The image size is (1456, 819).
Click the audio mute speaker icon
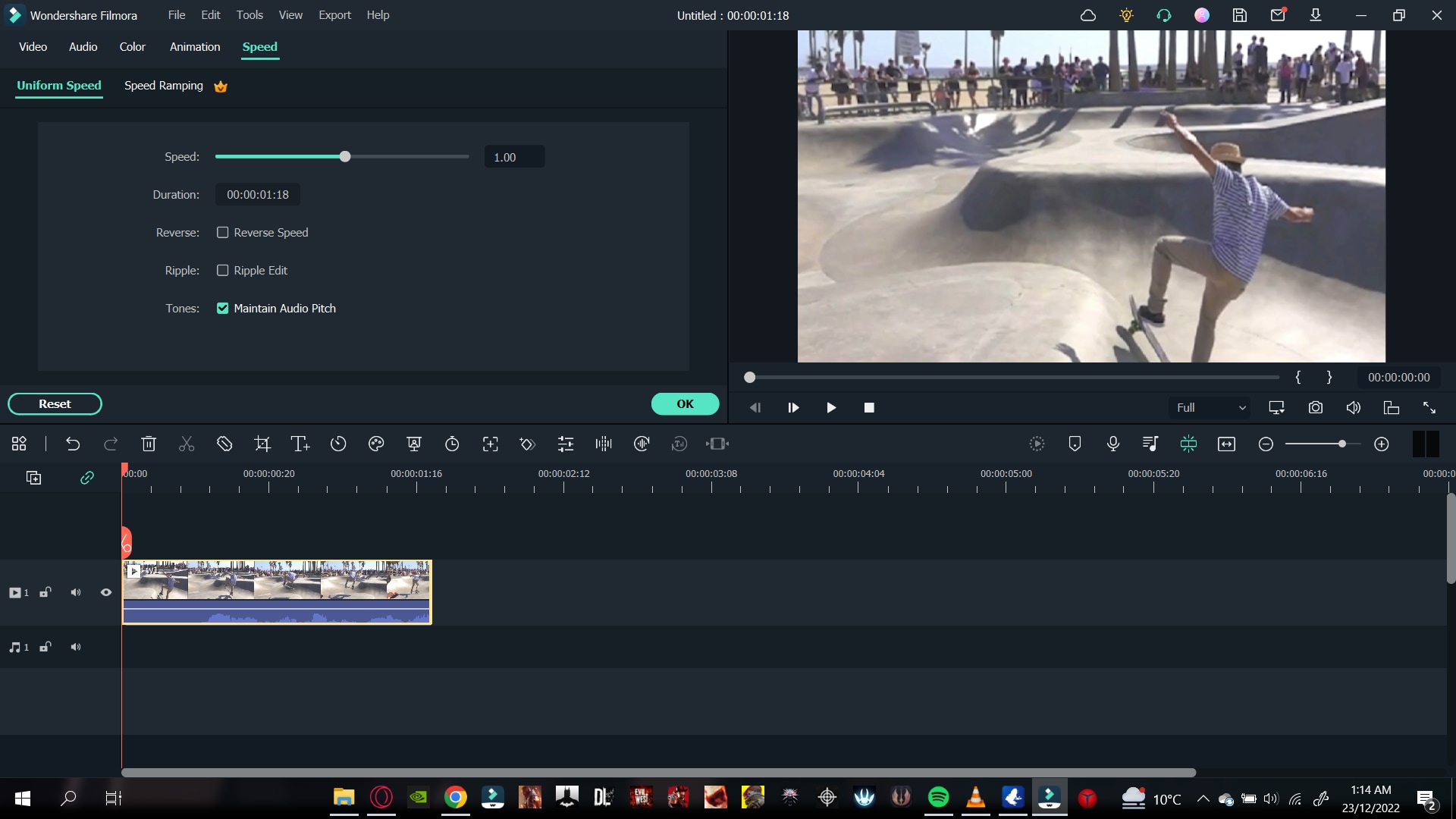(76, 647)
